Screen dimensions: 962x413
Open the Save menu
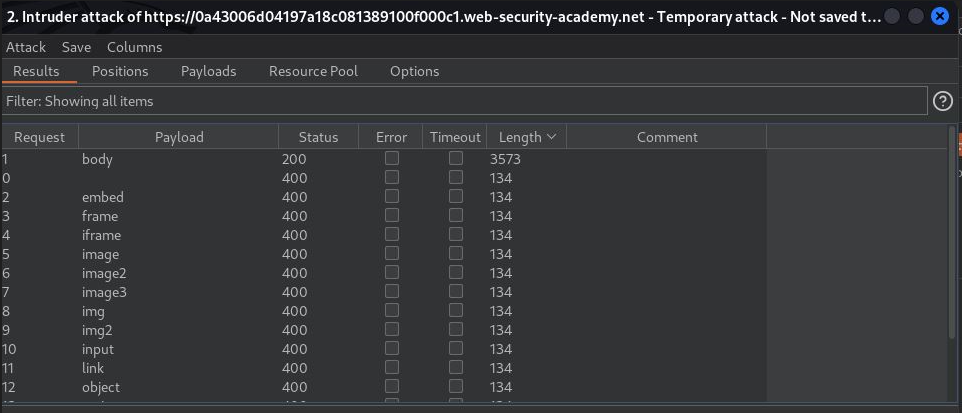tap(76, 47)
